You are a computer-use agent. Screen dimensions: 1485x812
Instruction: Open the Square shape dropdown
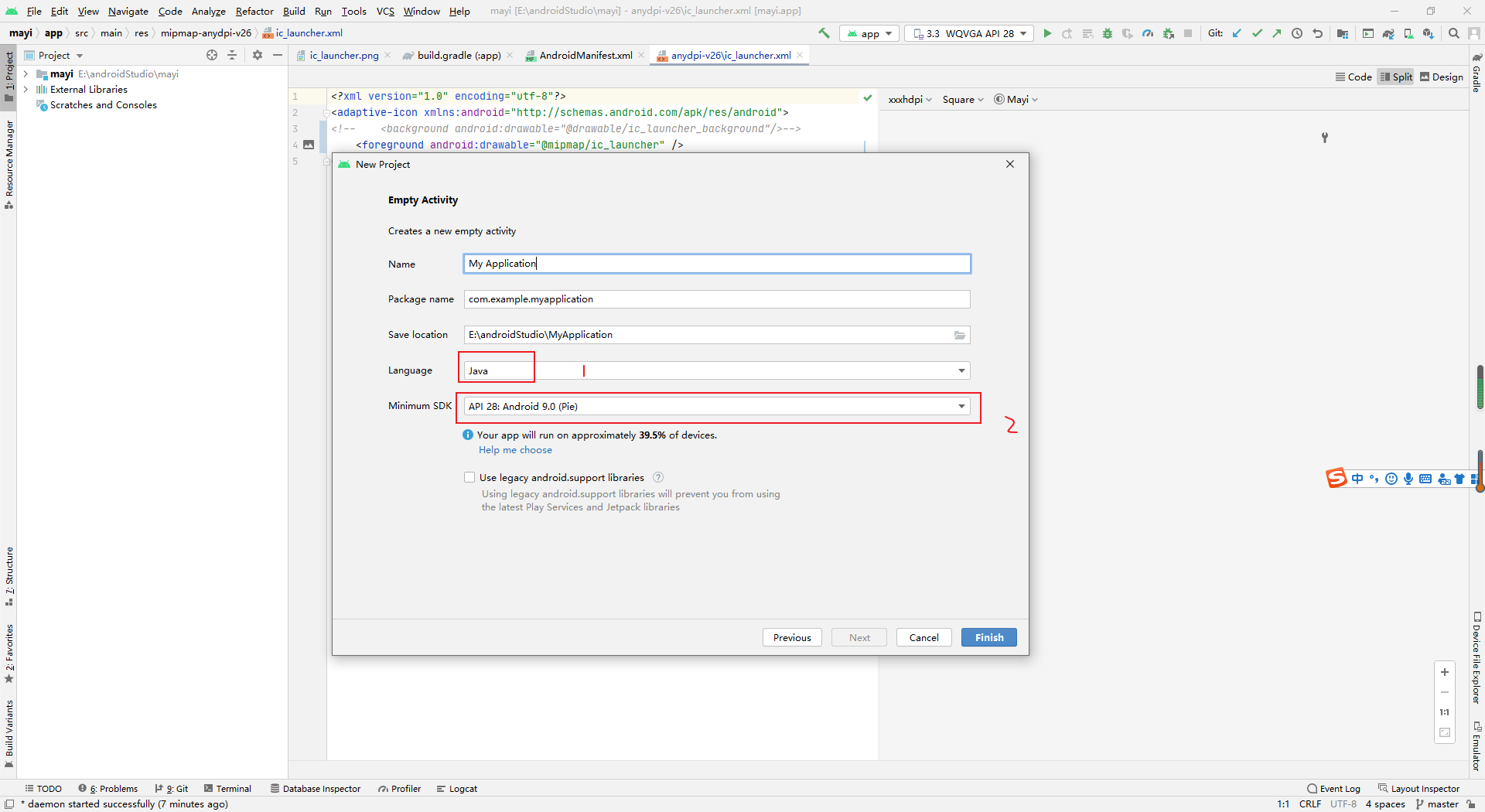[963, 99]
